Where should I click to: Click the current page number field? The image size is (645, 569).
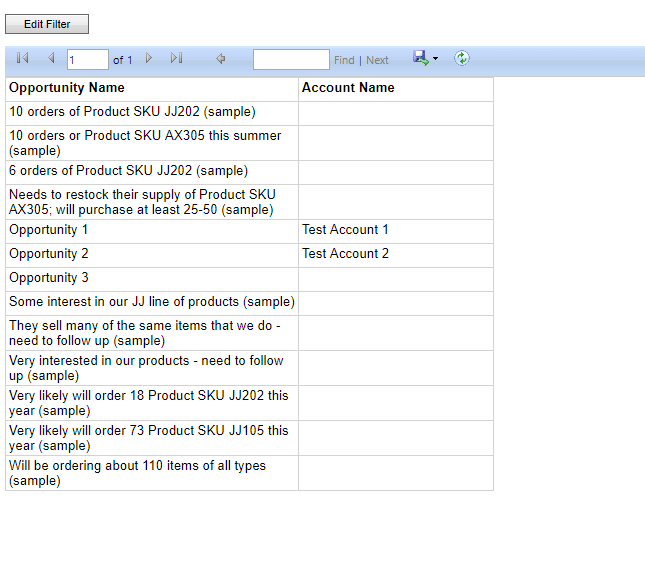[88, 60]
